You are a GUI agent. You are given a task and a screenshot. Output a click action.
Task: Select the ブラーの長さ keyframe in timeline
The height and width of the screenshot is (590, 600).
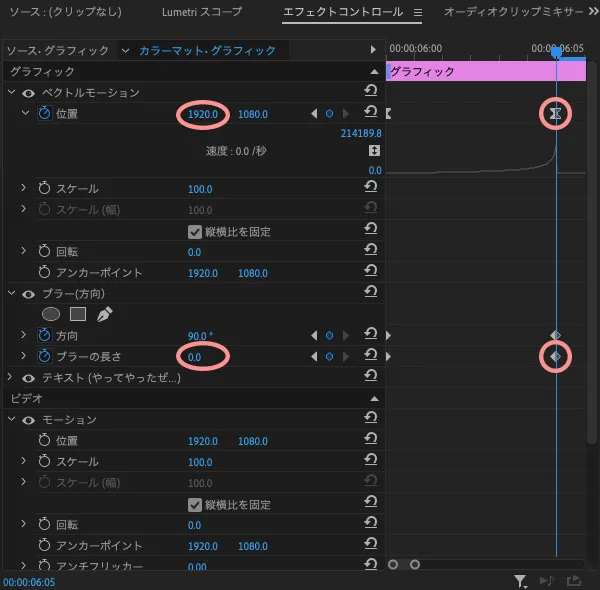(556, 356)
